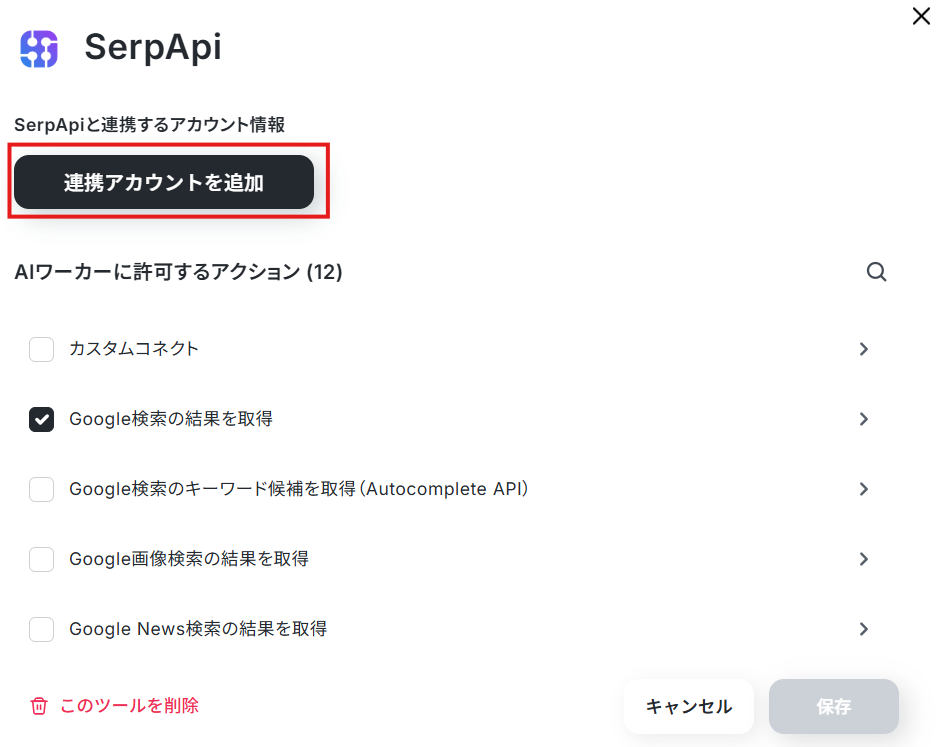The width and height of the screenshot is (946, 747).
Task: Click the trash can delete icon
Action: pos(39,705)
